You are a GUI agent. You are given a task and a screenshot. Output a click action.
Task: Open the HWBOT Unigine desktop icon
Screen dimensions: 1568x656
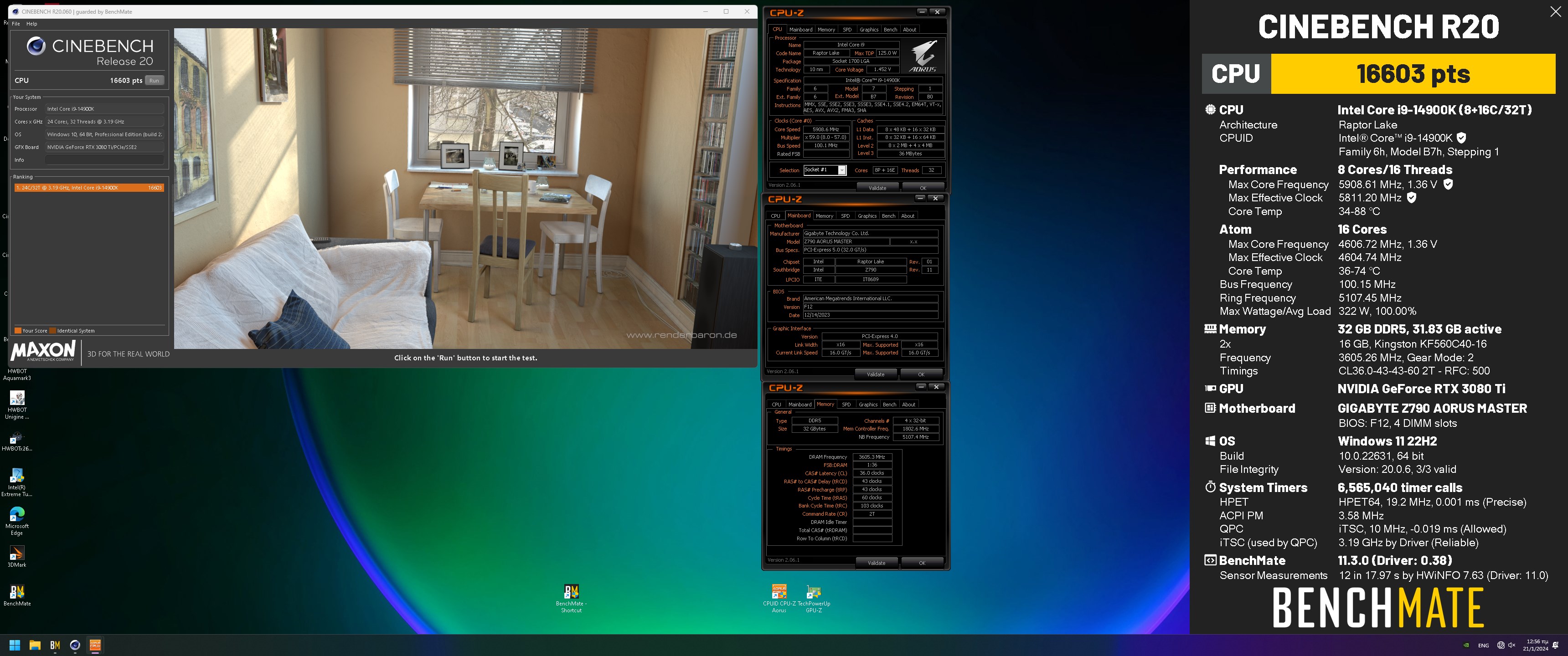coord(17,404)
